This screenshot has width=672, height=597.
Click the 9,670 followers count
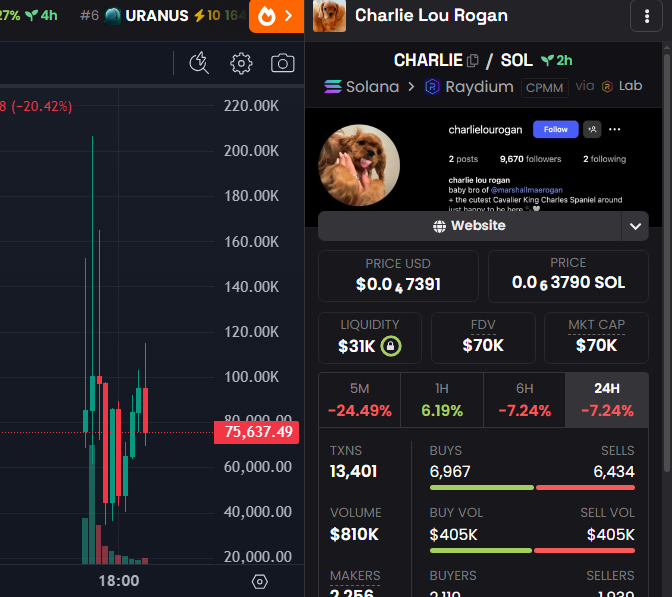click(x=530, y=159)
